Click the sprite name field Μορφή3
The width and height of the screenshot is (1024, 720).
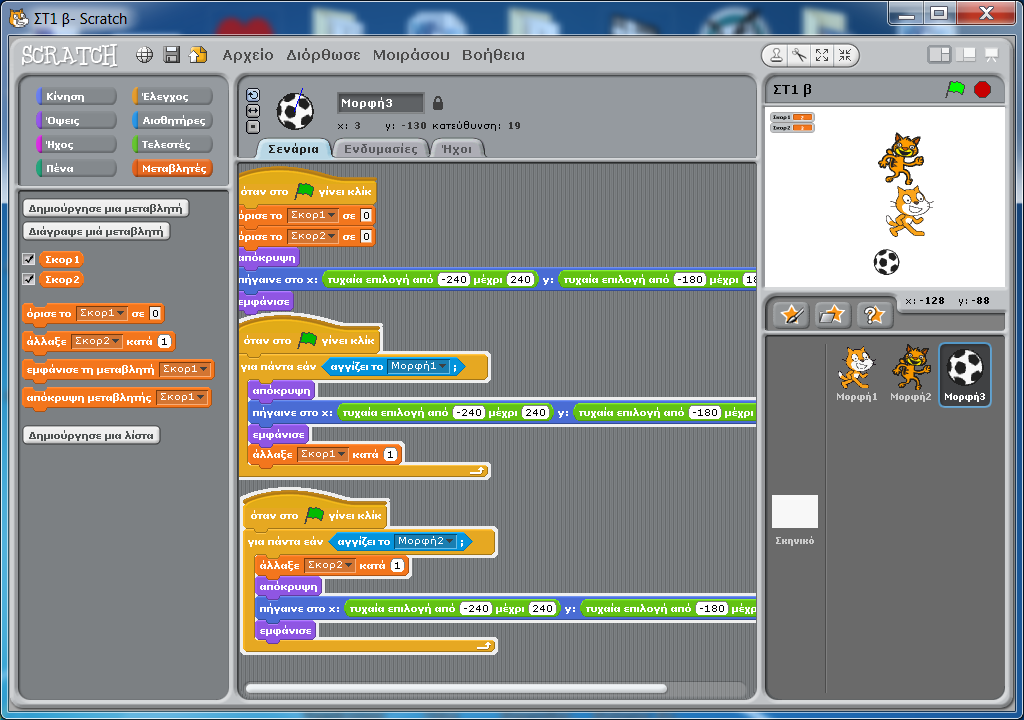tap(381, 103)
